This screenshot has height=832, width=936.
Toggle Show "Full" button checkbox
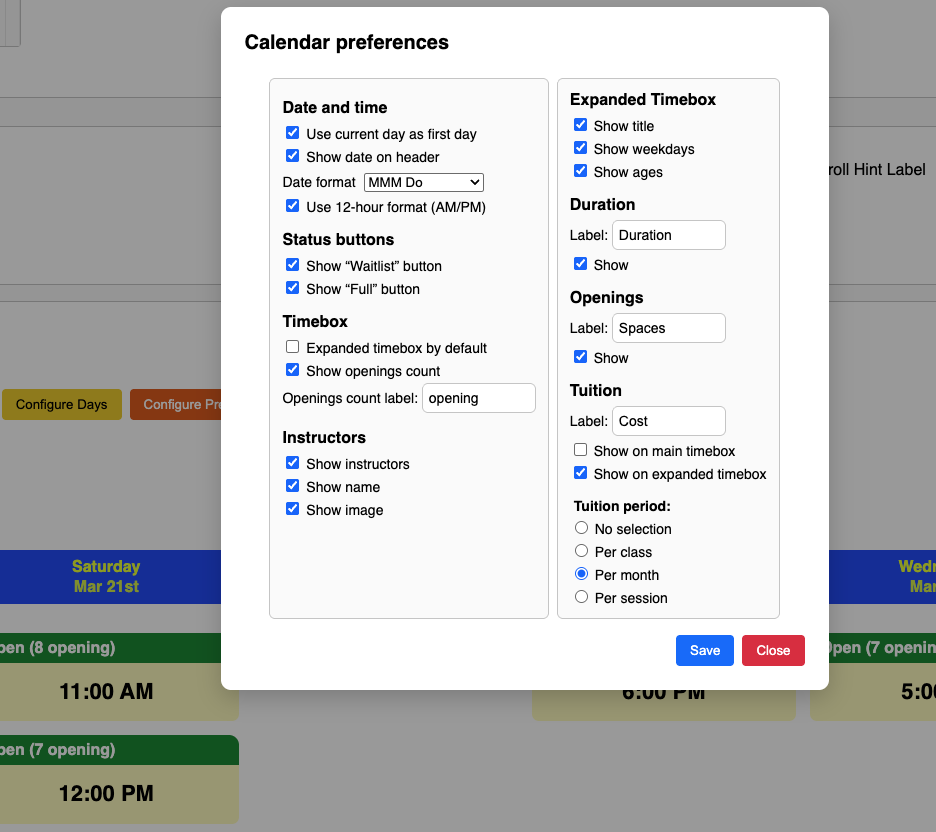pyautogui.click(x=293, y=288)
